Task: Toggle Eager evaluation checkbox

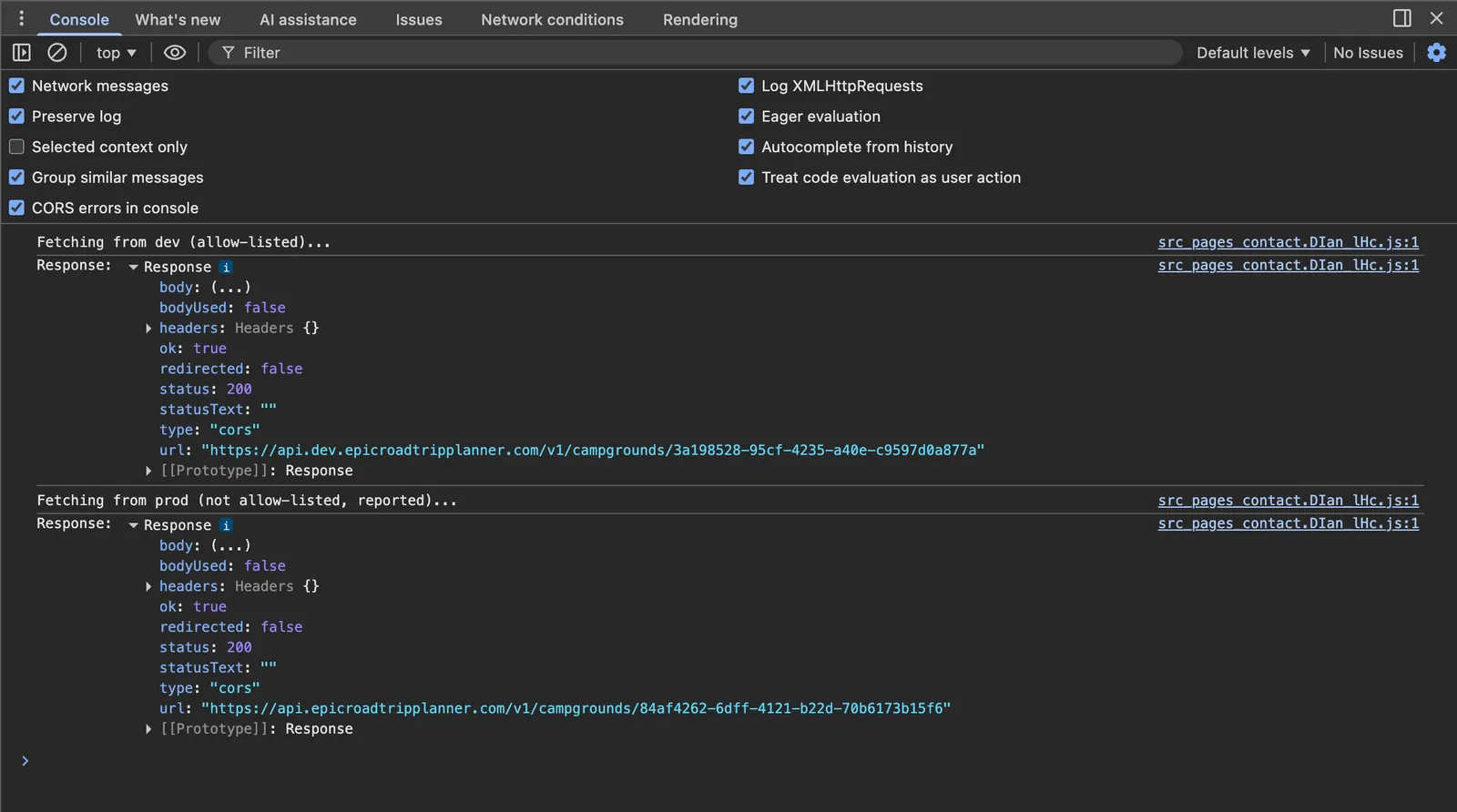Action: tap(746, 117)
